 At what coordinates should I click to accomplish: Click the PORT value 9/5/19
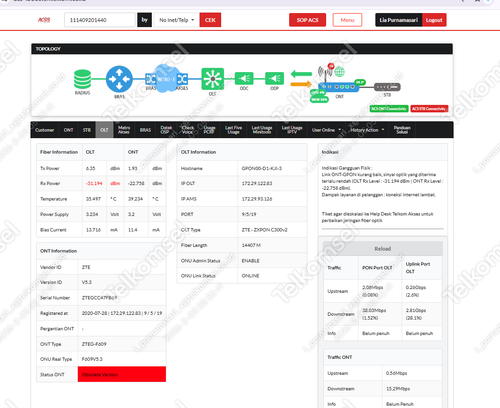pyautogui.click(x=249, y=214)
